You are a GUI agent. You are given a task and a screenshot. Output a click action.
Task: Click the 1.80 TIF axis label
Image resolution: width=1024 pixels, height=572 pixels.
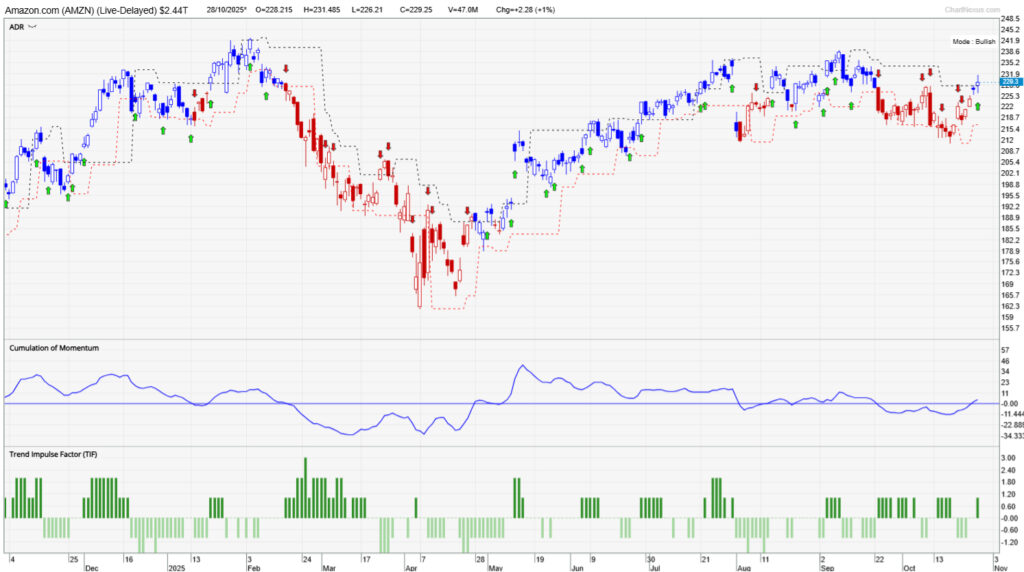point(1008,482)
